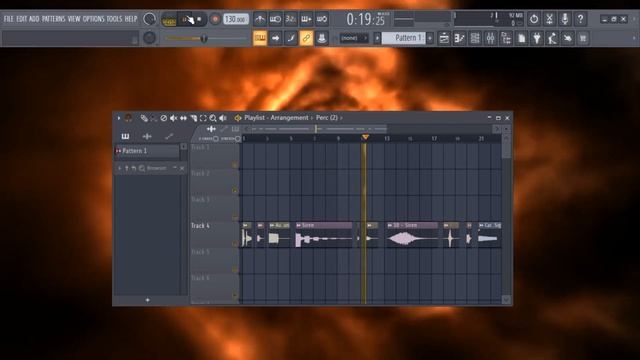
Task: Click the master volume knob
Action: pos(149,19)
